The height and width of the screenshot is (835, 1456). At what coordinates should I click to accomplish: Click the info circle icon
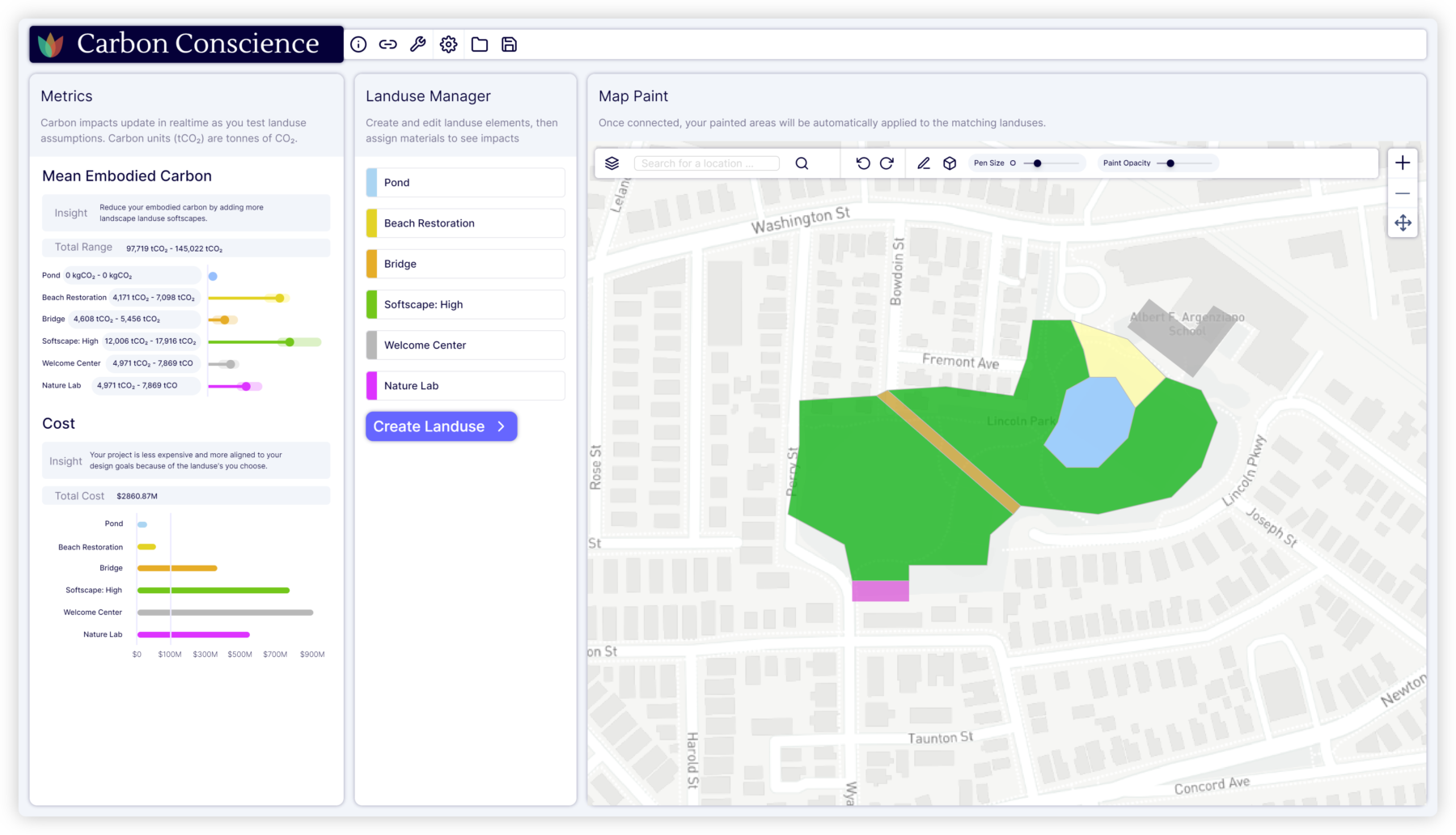[358, 45]
